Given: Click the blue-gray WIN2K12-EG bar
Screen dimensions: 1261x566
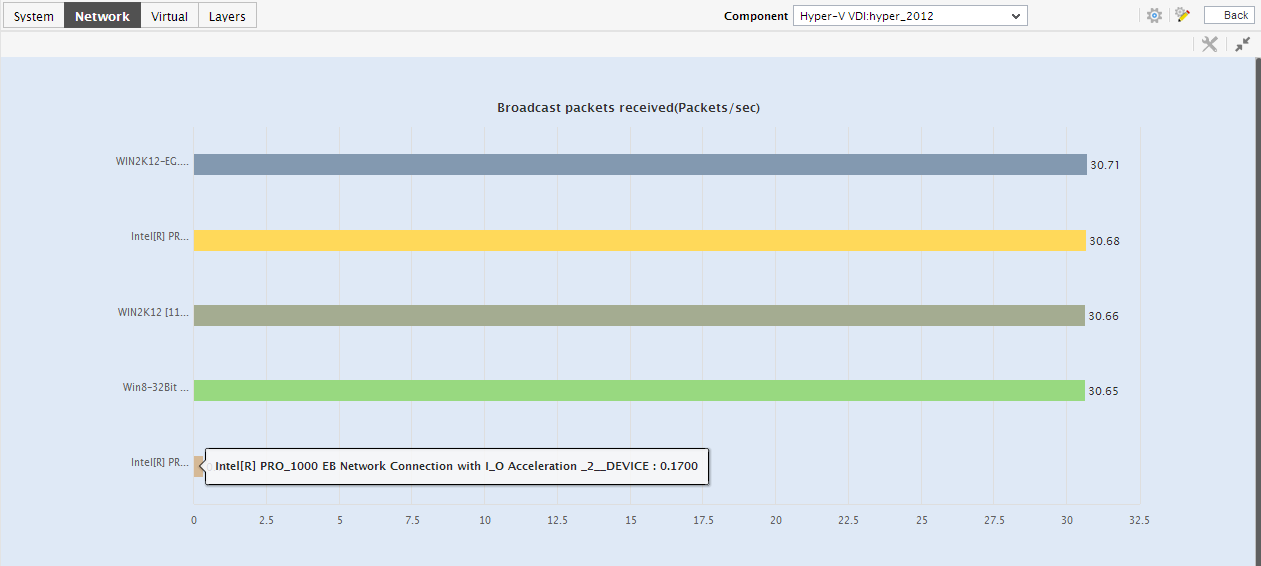Looking at the screenshot, I should pyautogui.click(x=640, y=164).
